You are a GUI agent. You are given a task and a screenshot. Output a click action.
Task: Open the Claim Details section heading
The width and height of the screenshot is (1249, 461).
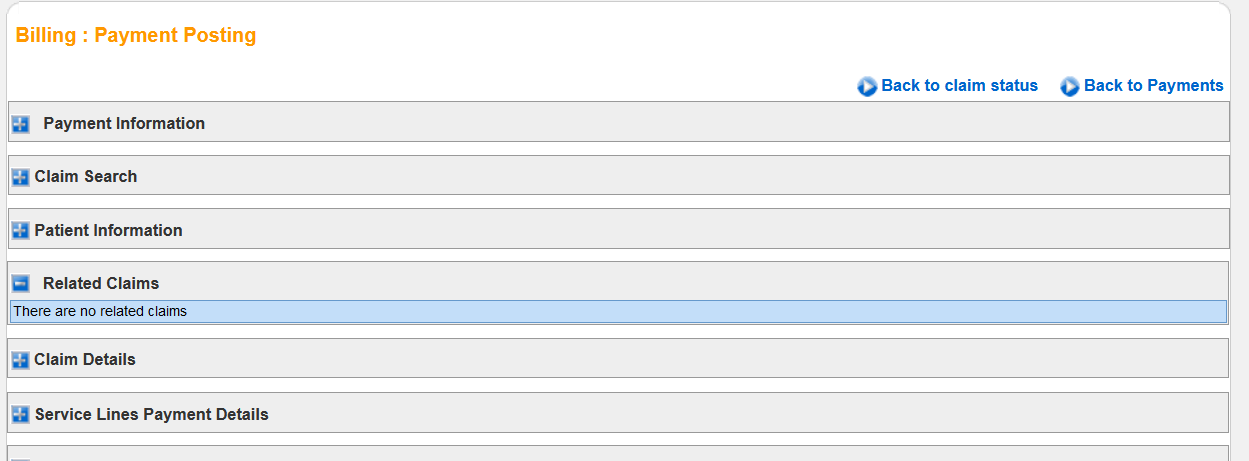pyautogui.click(x=85, y=360)
